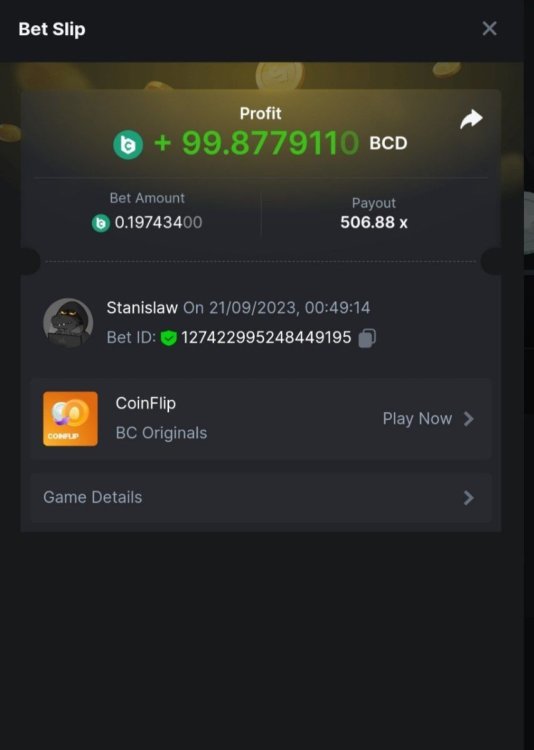Click the CoinFlip game title
The width and height of the screenshot is (534, 750).
coord(145,404)
